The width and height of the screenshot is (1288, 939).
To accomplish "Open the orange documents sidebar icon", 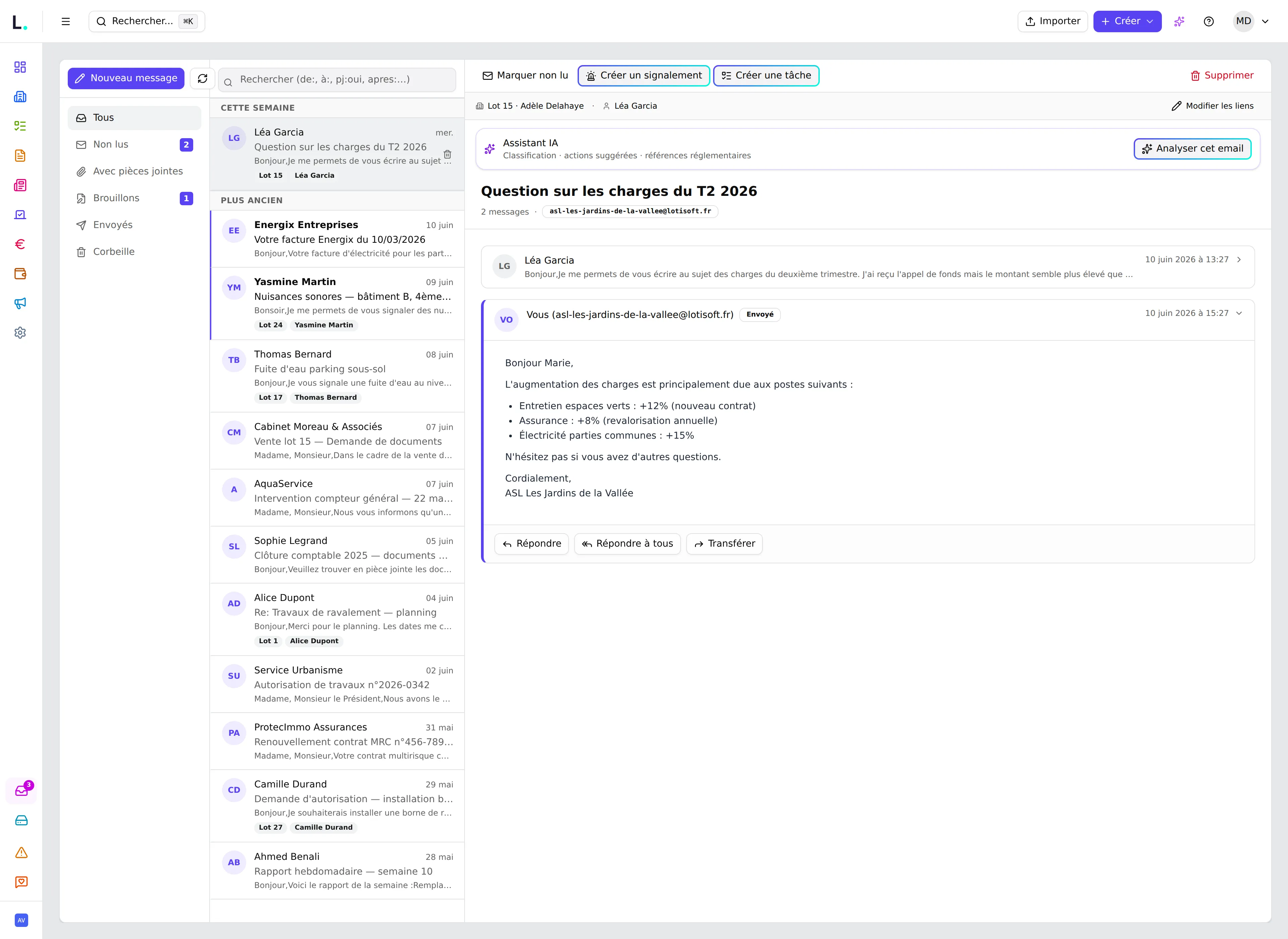I will coord(20,156).
